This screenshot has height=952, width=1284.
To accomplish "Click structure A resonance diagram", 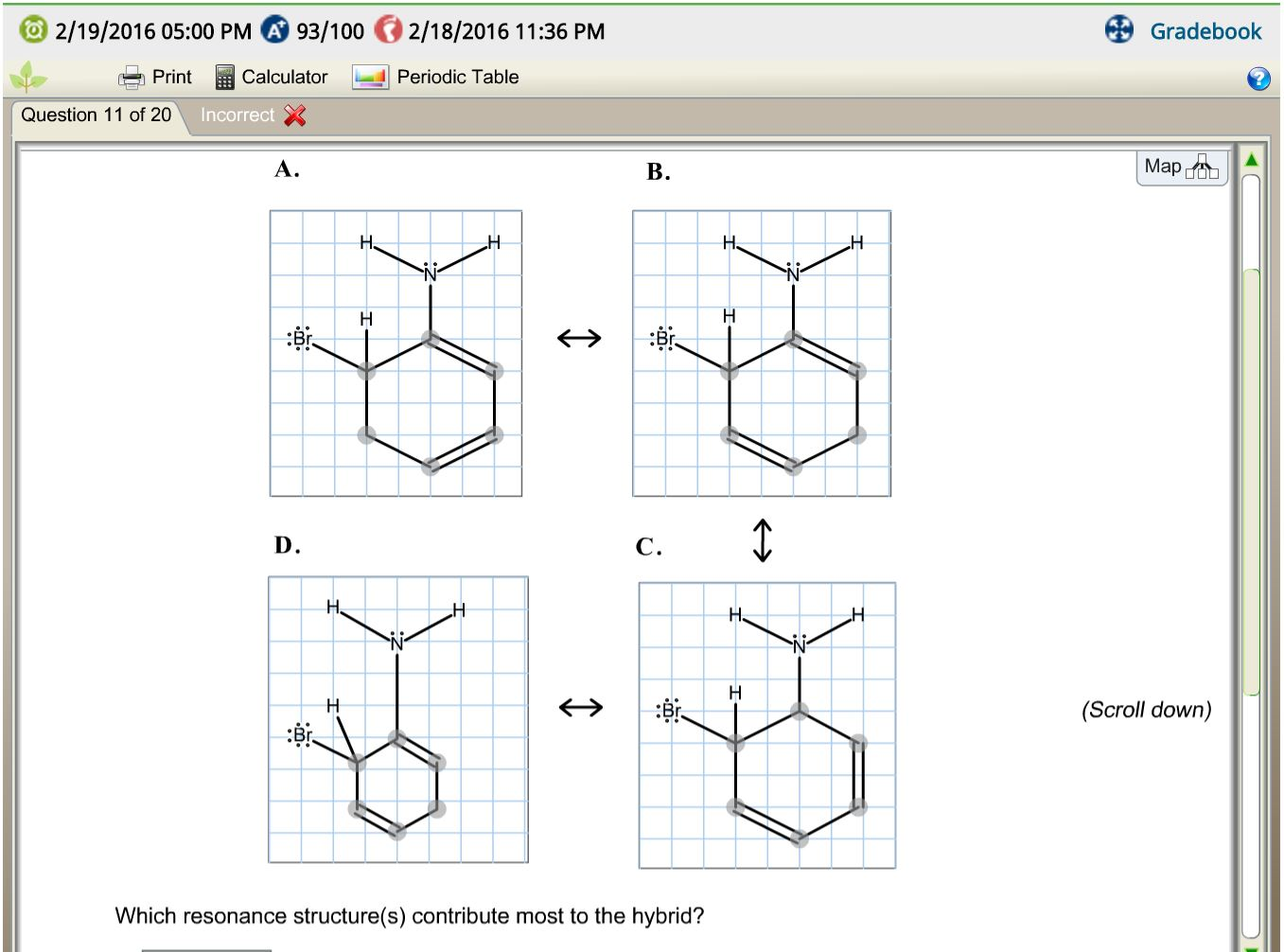I will [x=396, y=351].
